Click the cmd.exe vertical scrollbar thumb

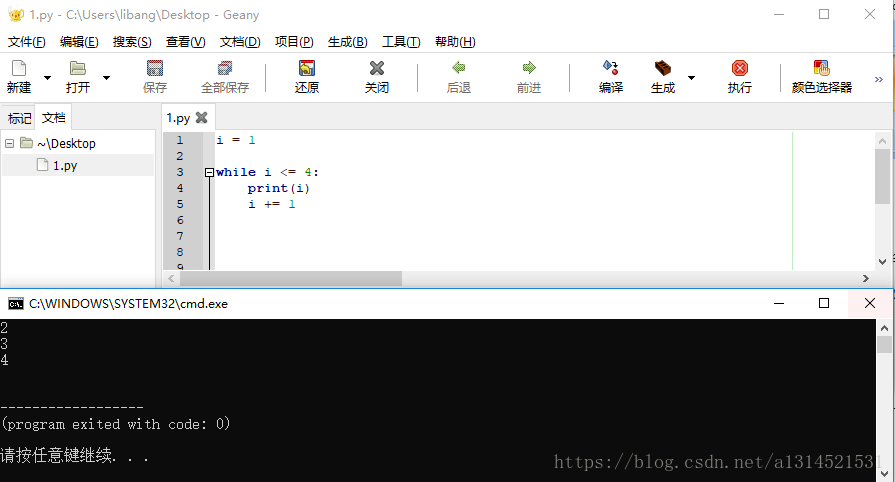point(884,345)
